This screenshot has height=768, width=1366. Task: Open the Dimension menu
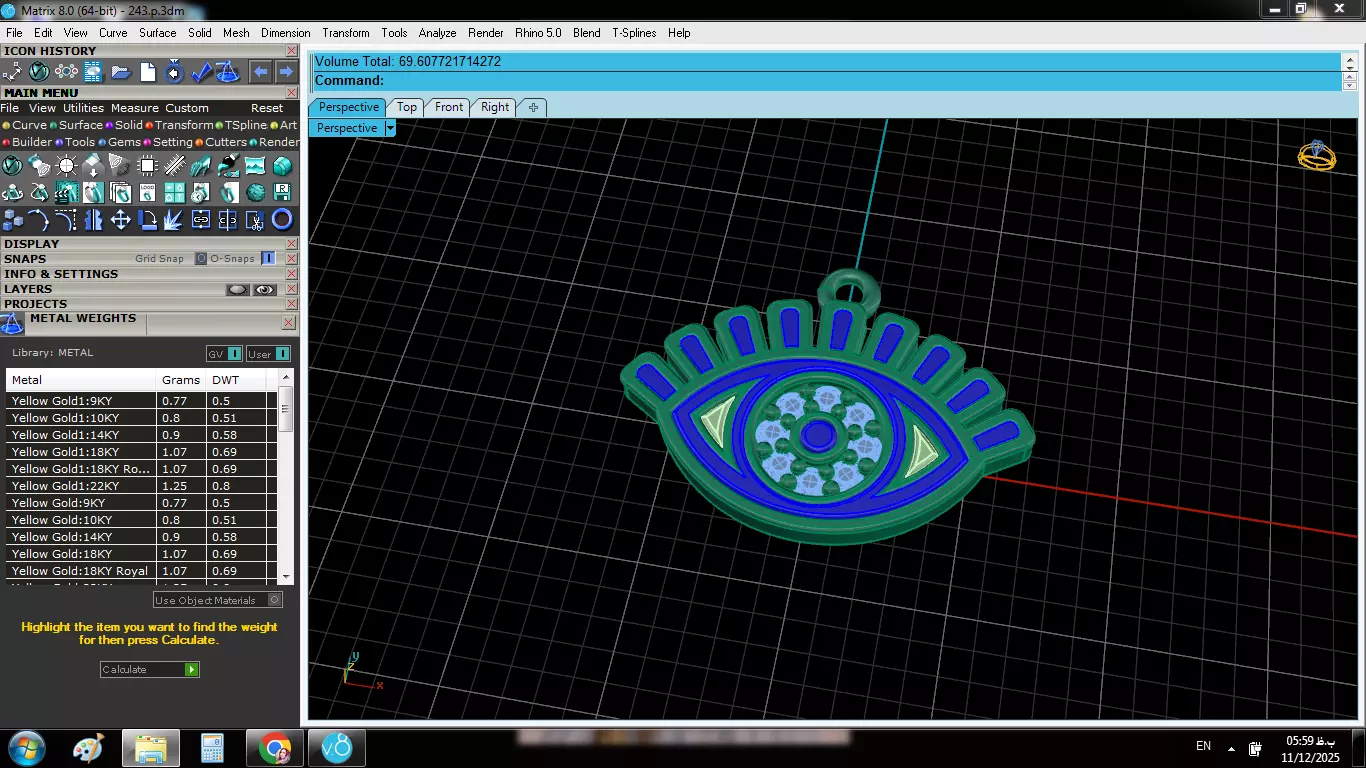tap(286, 33)
